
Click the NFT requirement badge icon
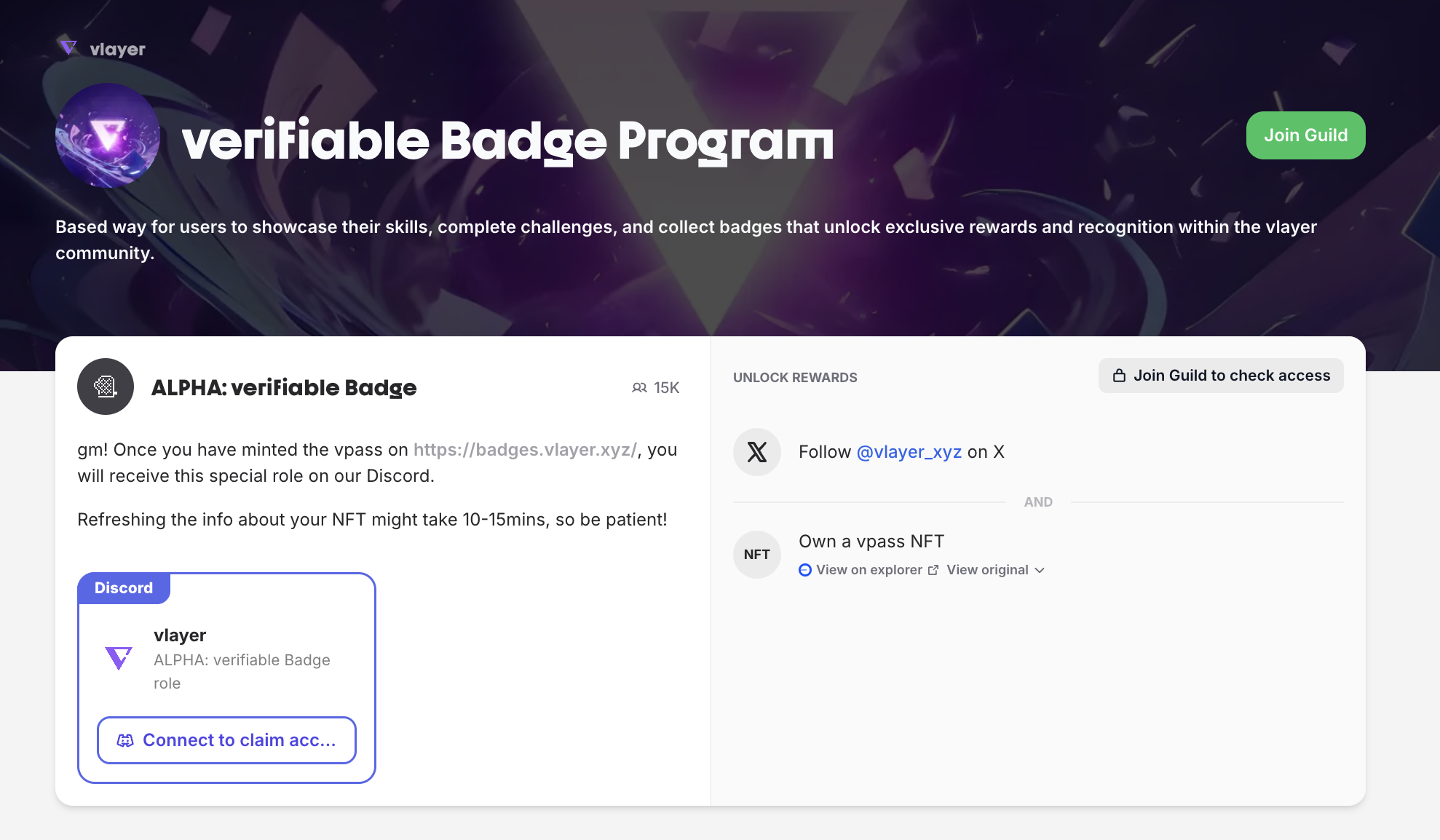point(757,555)
